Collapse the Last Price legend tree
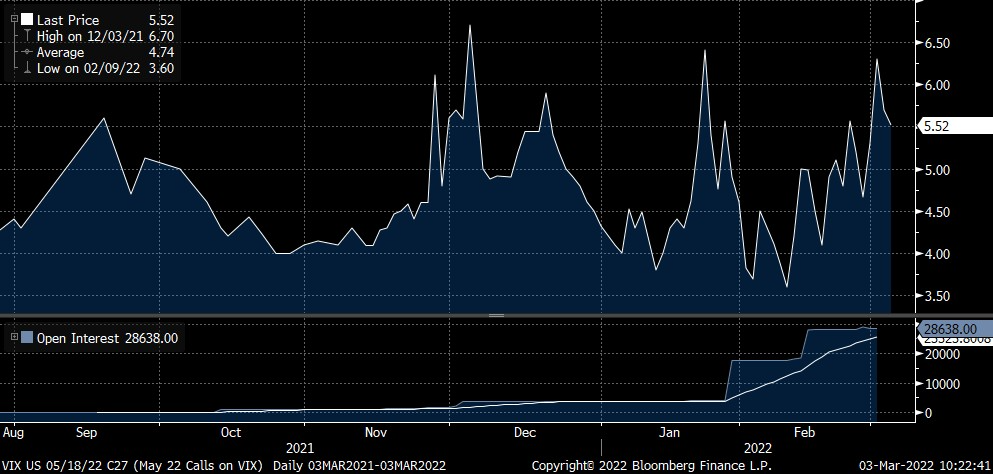The image size is (993, 474). coord(14,19)
